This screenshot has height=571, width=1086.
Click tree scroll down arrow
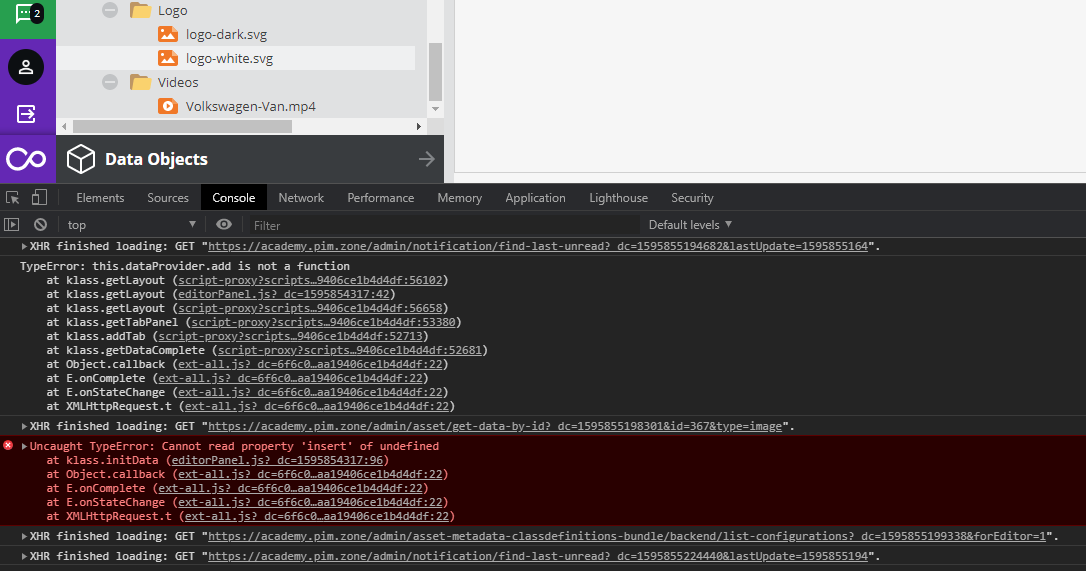point(435,108)
